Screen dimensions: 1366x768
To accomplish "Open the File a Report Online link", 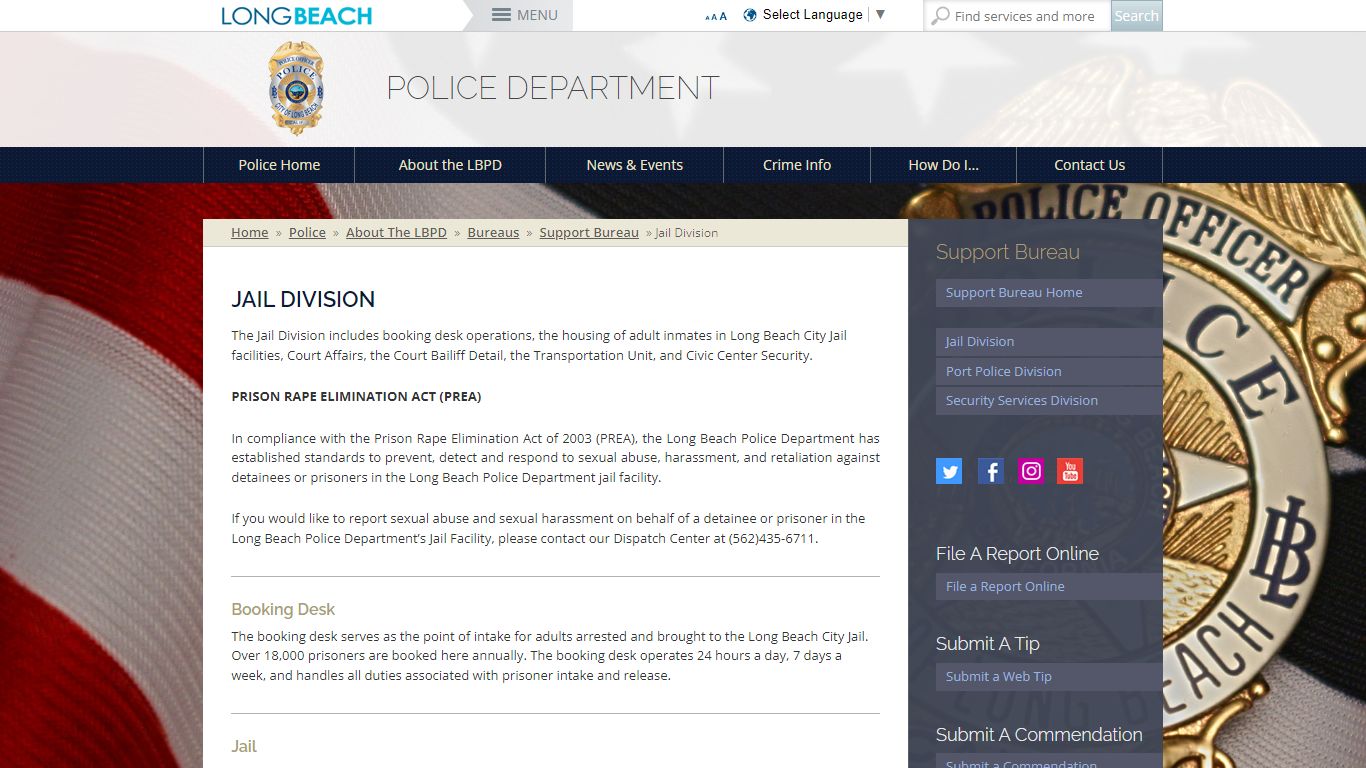I will [1004, 586].
